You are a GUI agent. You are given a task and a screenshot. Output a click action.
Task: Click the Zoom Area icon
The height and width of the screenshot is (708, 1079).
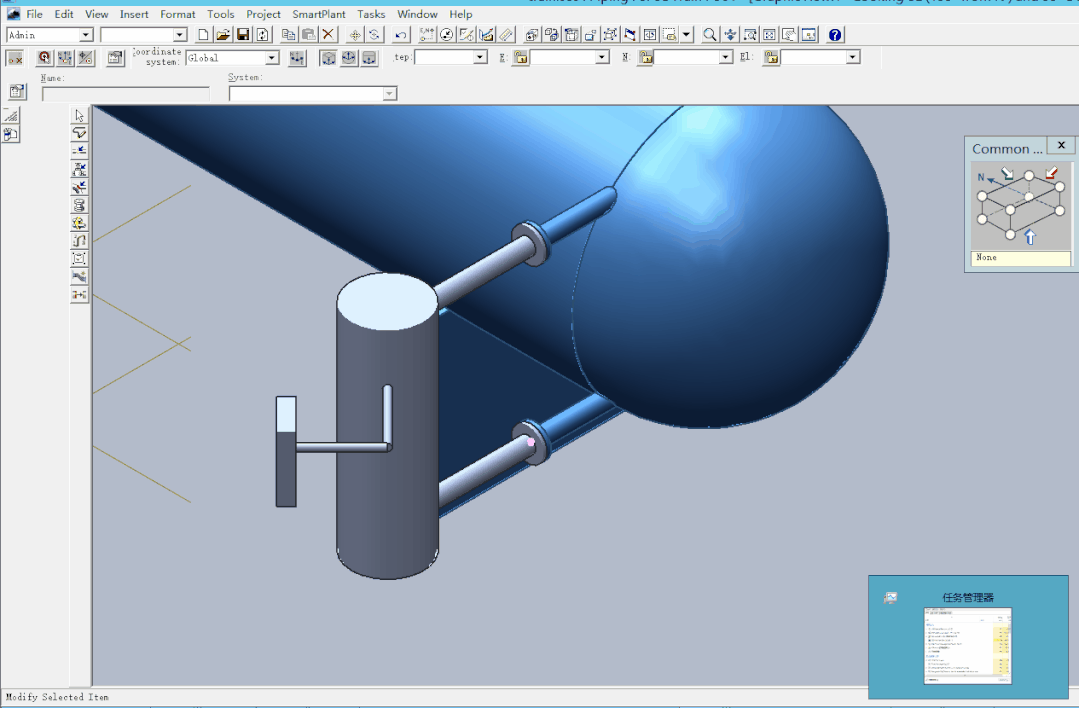[750, 34]
